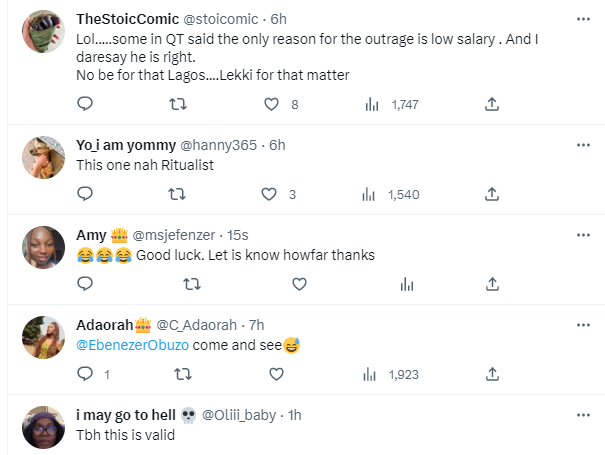Reply to Amy's tweet
This screenshot has height=455, width=605.
pyautogui.click(x=85, y=284)
